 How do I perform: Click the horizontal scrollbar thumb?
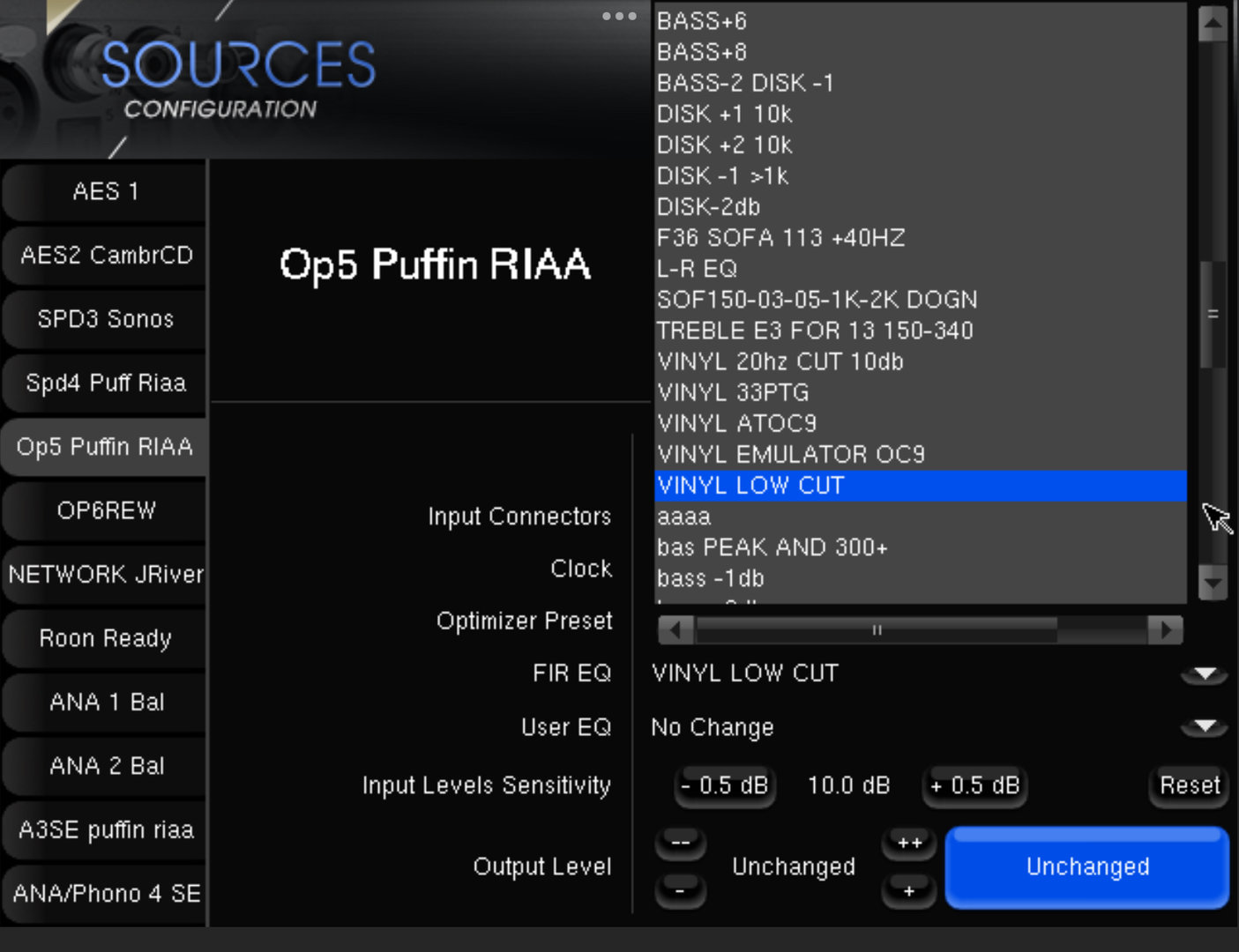click(x=877, y=629)
